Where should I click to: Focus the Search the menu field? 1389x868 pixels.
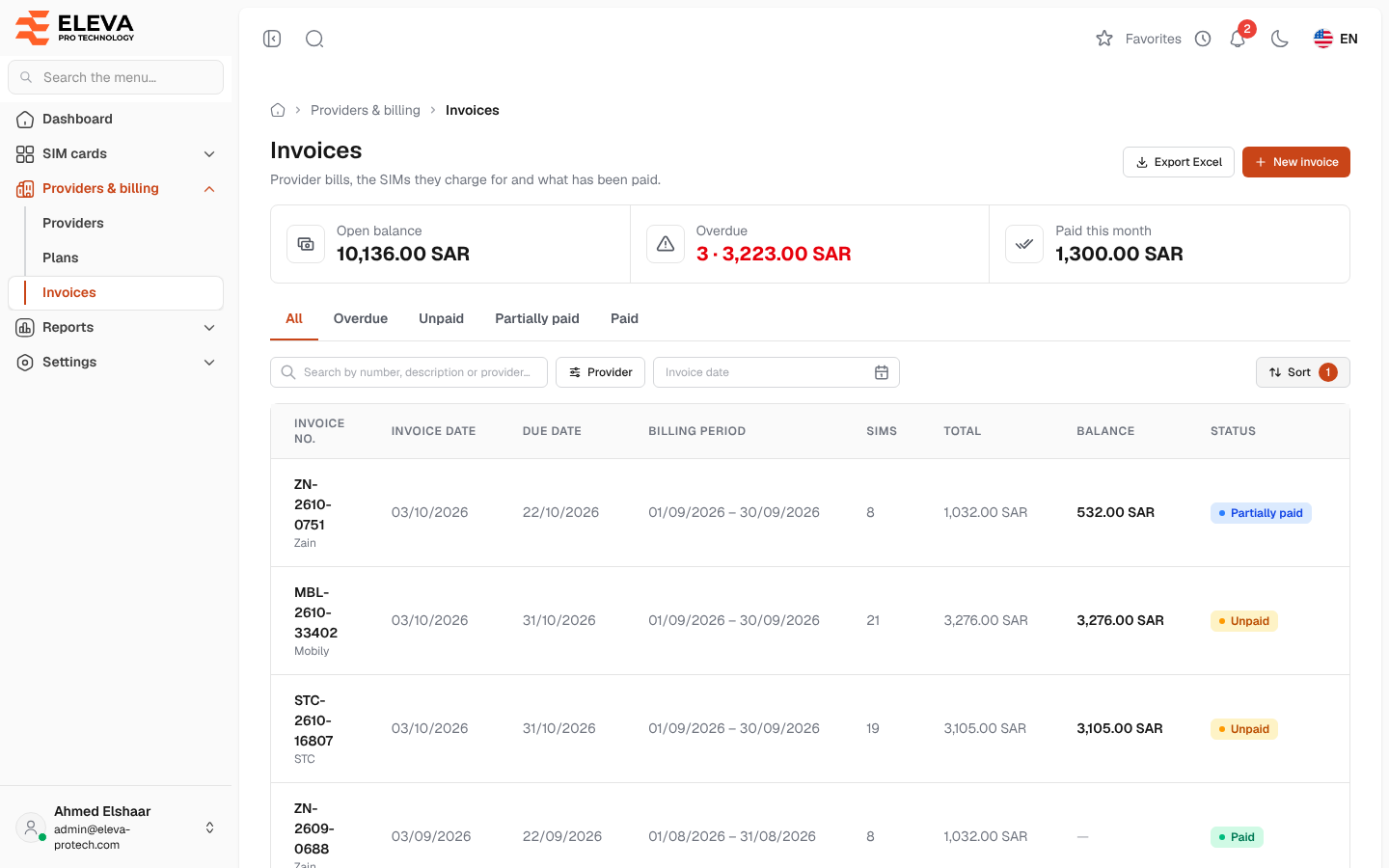tap(116, 77)
